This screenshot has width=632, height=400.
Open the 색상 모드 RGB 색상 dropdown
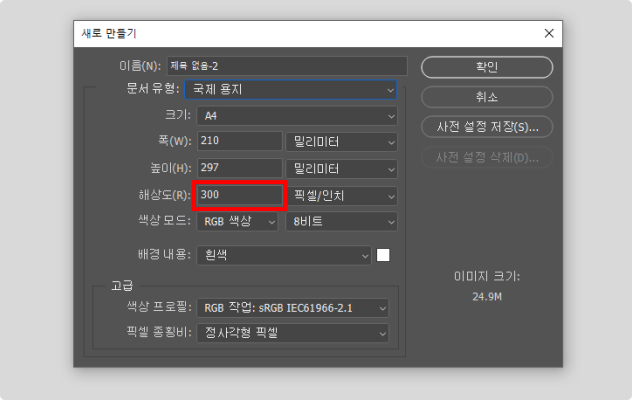tap(237, 222)
